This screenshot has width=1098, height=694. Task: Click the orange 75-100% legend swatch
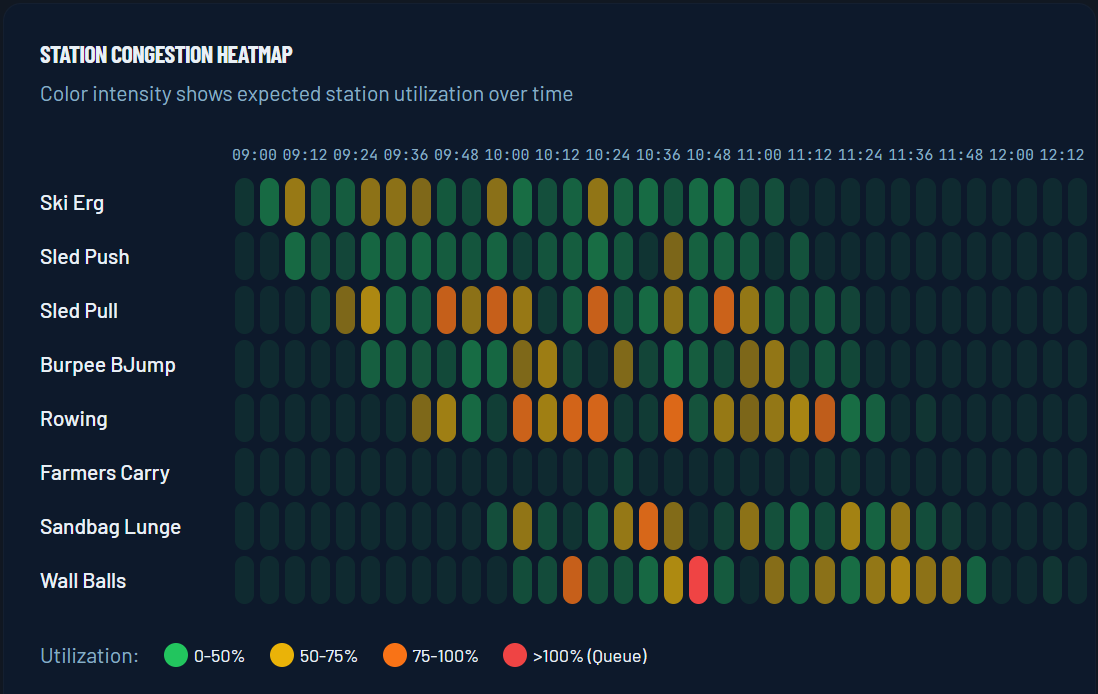coord(395,655)
